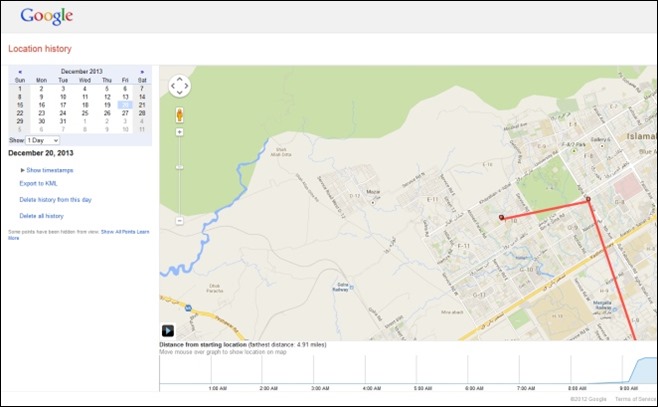Select December 17 in the calendar

(x=63, y=105)
